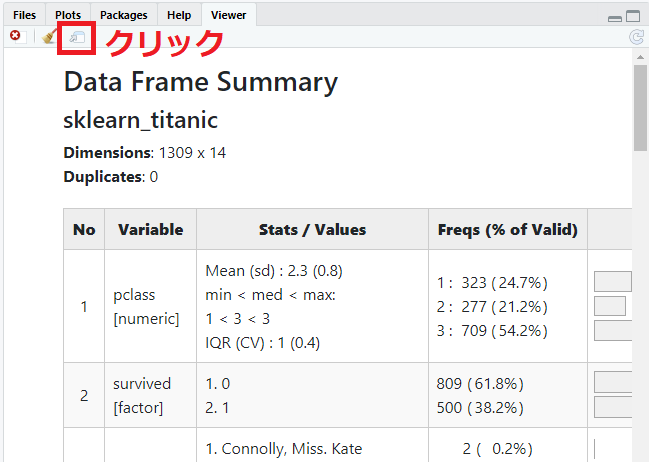Switch to the Files tab
This screenshot has height=462, width=649.
point(24,15)
